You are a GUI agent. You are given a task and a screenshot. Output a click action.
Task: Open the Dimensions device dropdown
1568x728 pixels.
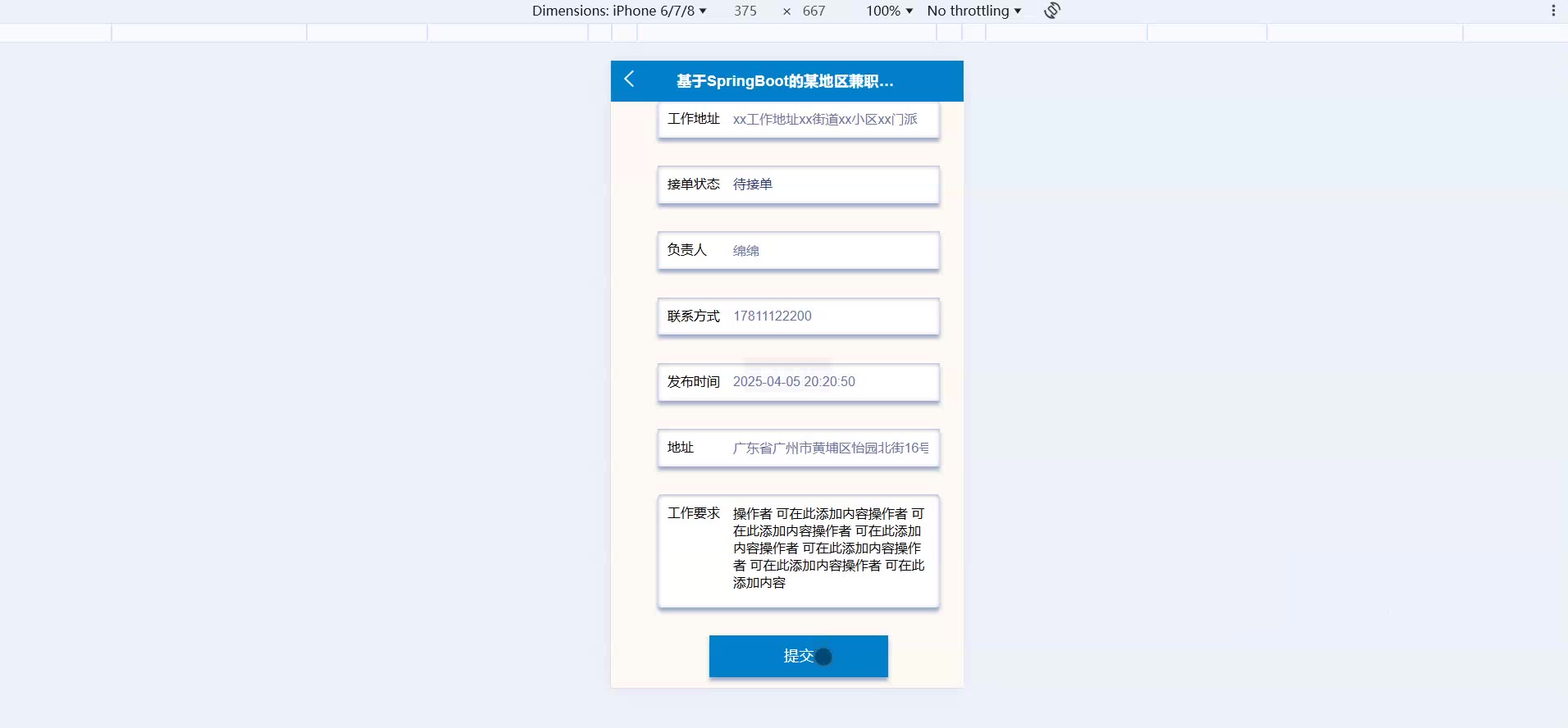click(619, 11)
